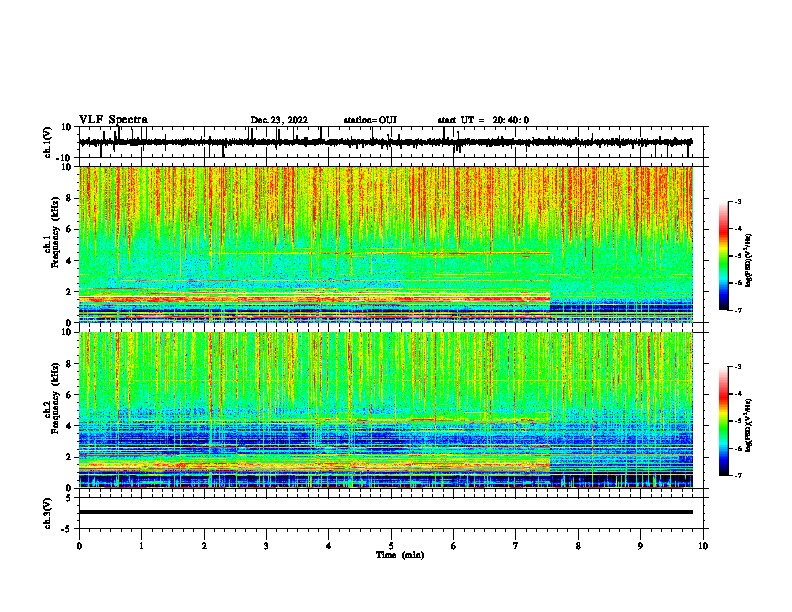This screenshot has width=792, height=612.
Task: Click the 'Time (min)' x-axis label
Action: tap(400, 555)
